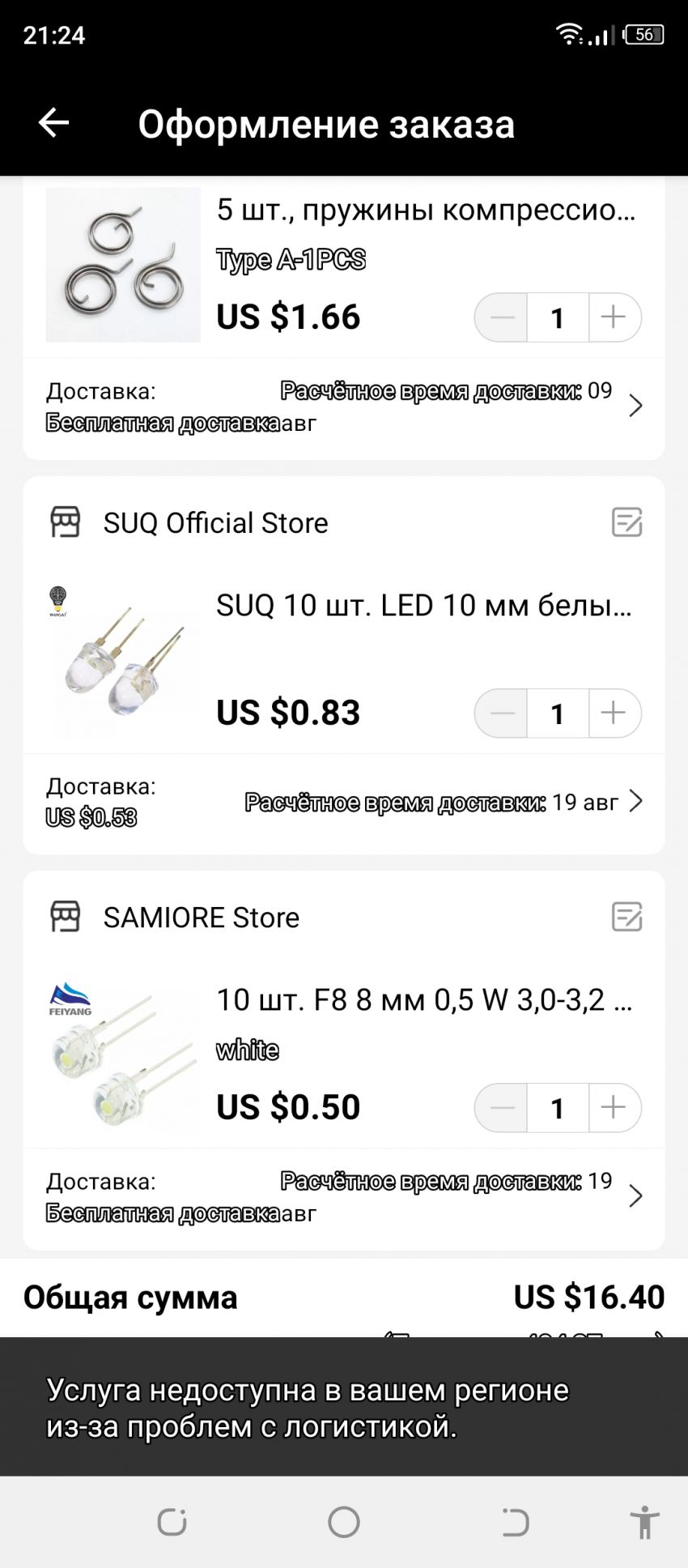The width and height of the screenshot is (688, 1568).
Task: Open the compression springs product thumbnail
Action: pyautogui.click(x=123, y=265)
